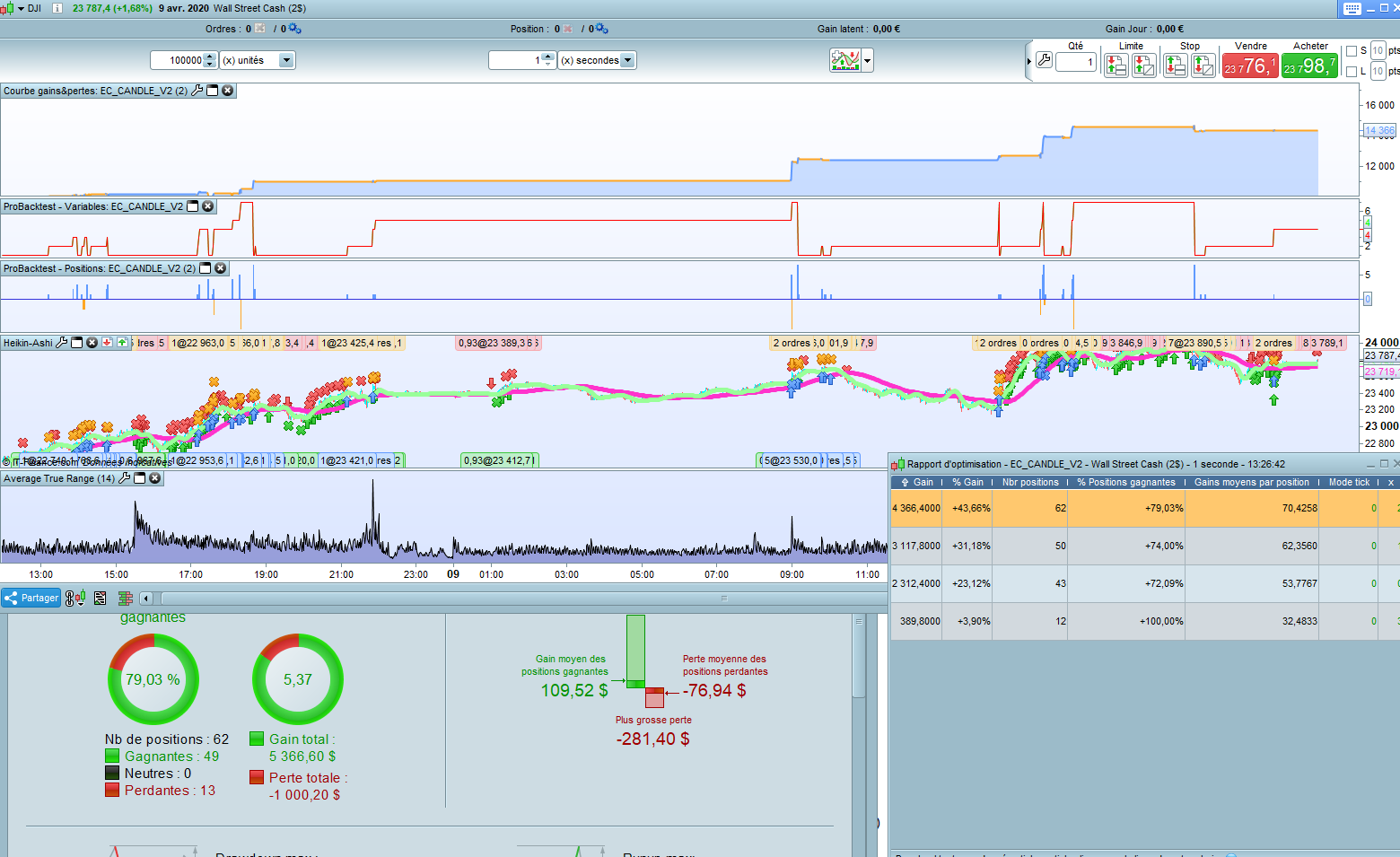
Task: Click the Qté quantity input field
Action: click(x=1076, y=62)
